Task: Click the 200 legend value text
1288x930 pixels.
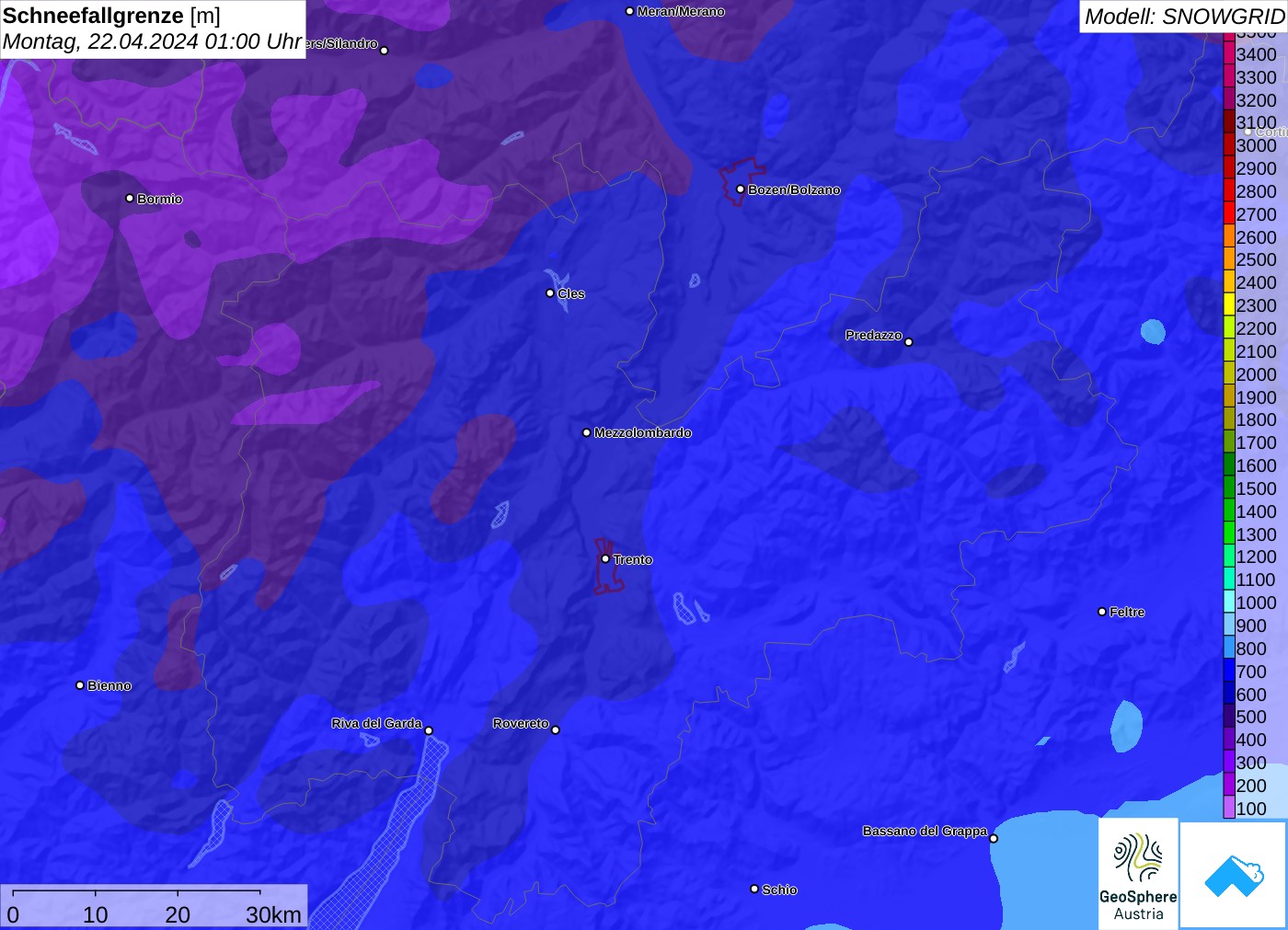Action: [1251, 786]
